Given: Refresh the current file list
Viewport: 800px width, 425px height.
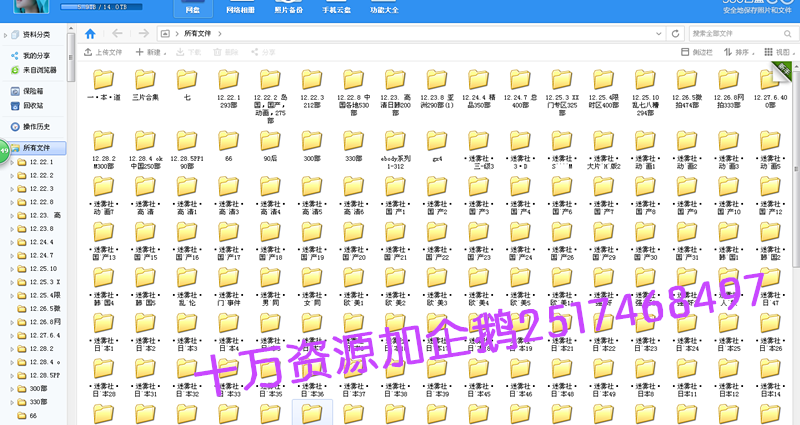Looking at the screenshot, I should pyautogui.click(x=676, y=34).
